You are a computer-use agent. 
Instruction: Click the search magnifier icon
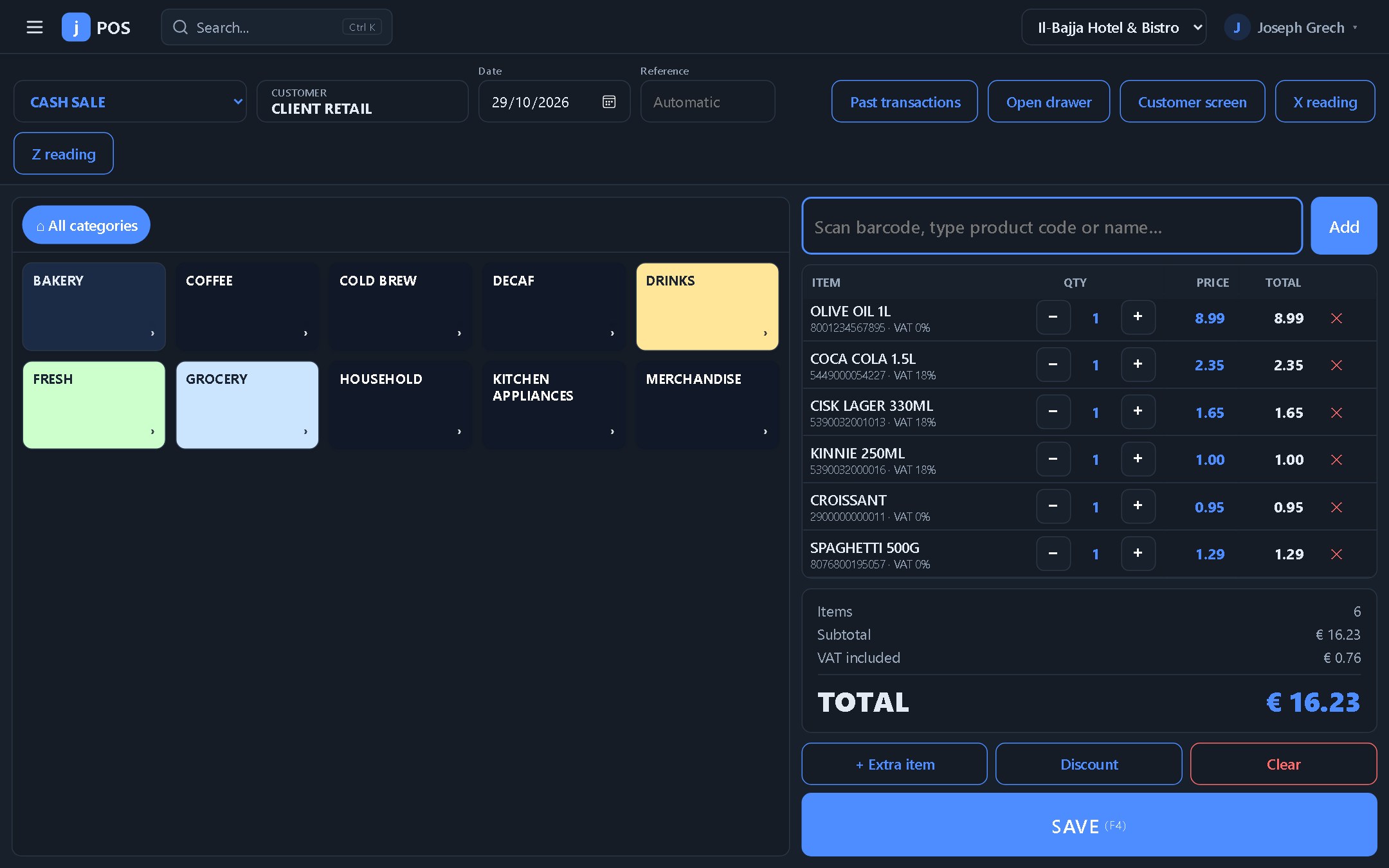181,27
